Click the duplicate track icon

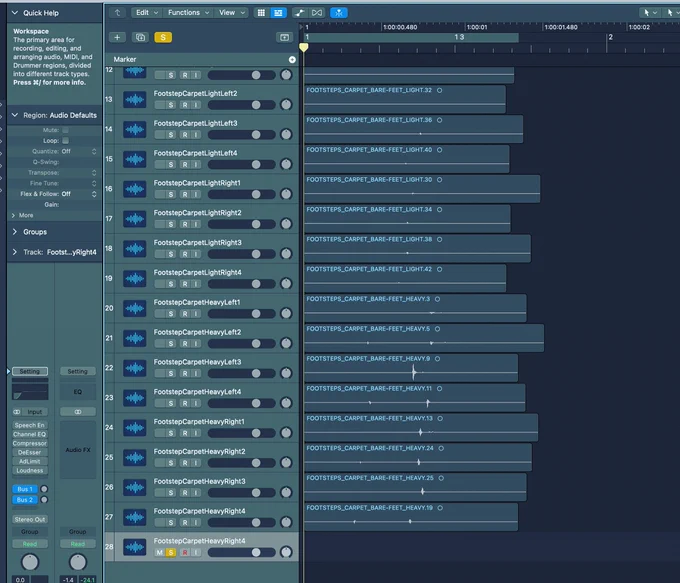(x=140, y=37)
